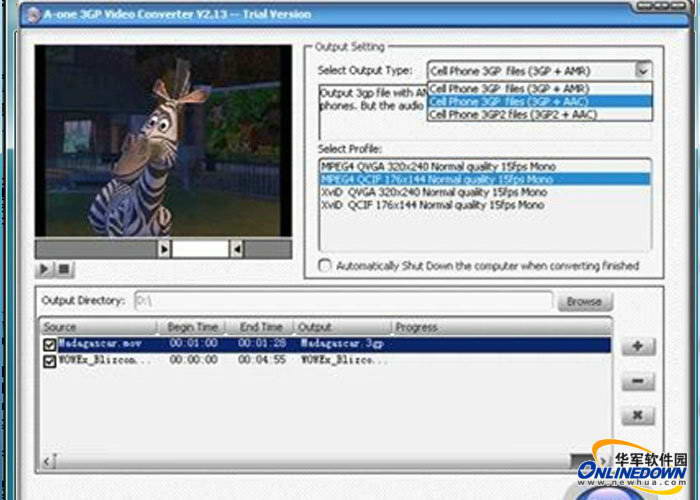Click the Output column header
The image size is (700, 500).
(343, 327)
